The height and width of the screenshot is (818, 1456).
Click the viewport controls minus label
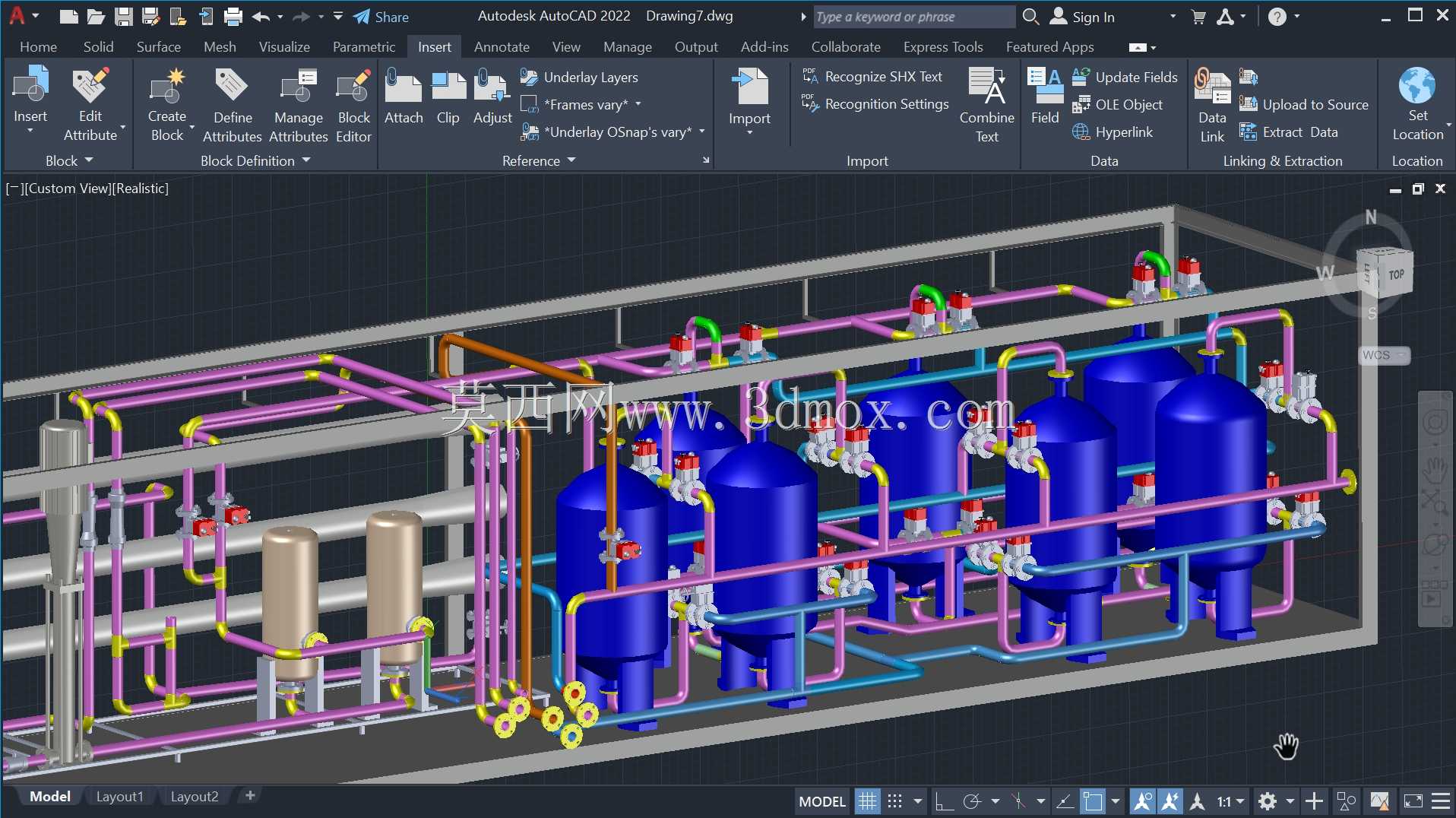pyautogui.click(x=14, y=189)
